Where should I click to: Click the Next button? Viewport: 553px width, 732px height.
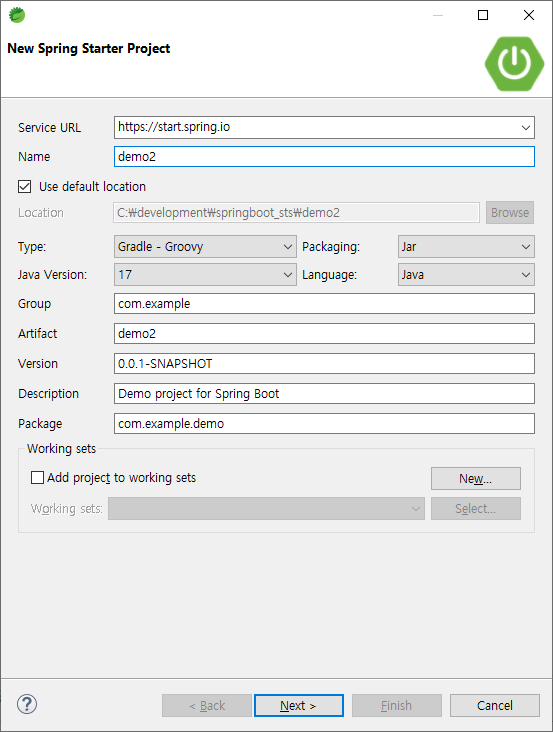[x=299, y=705]
